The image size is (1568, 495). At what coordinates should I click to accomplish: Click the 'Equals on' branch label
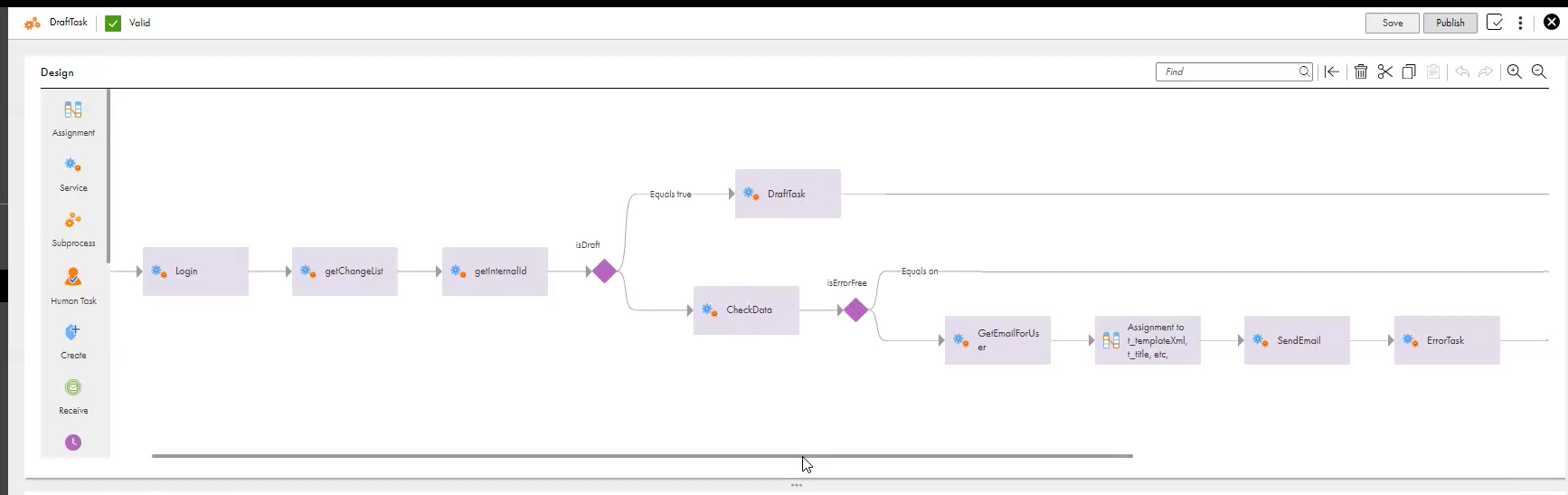[x=920, y=271]
